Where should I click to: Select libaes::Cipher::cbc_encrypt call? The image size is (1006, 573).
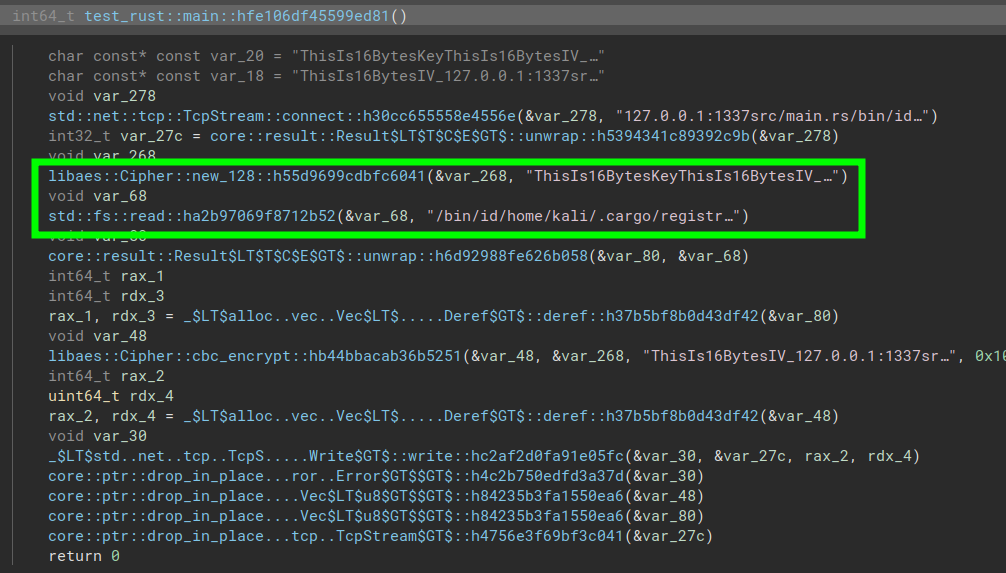(x=255, y=356)
